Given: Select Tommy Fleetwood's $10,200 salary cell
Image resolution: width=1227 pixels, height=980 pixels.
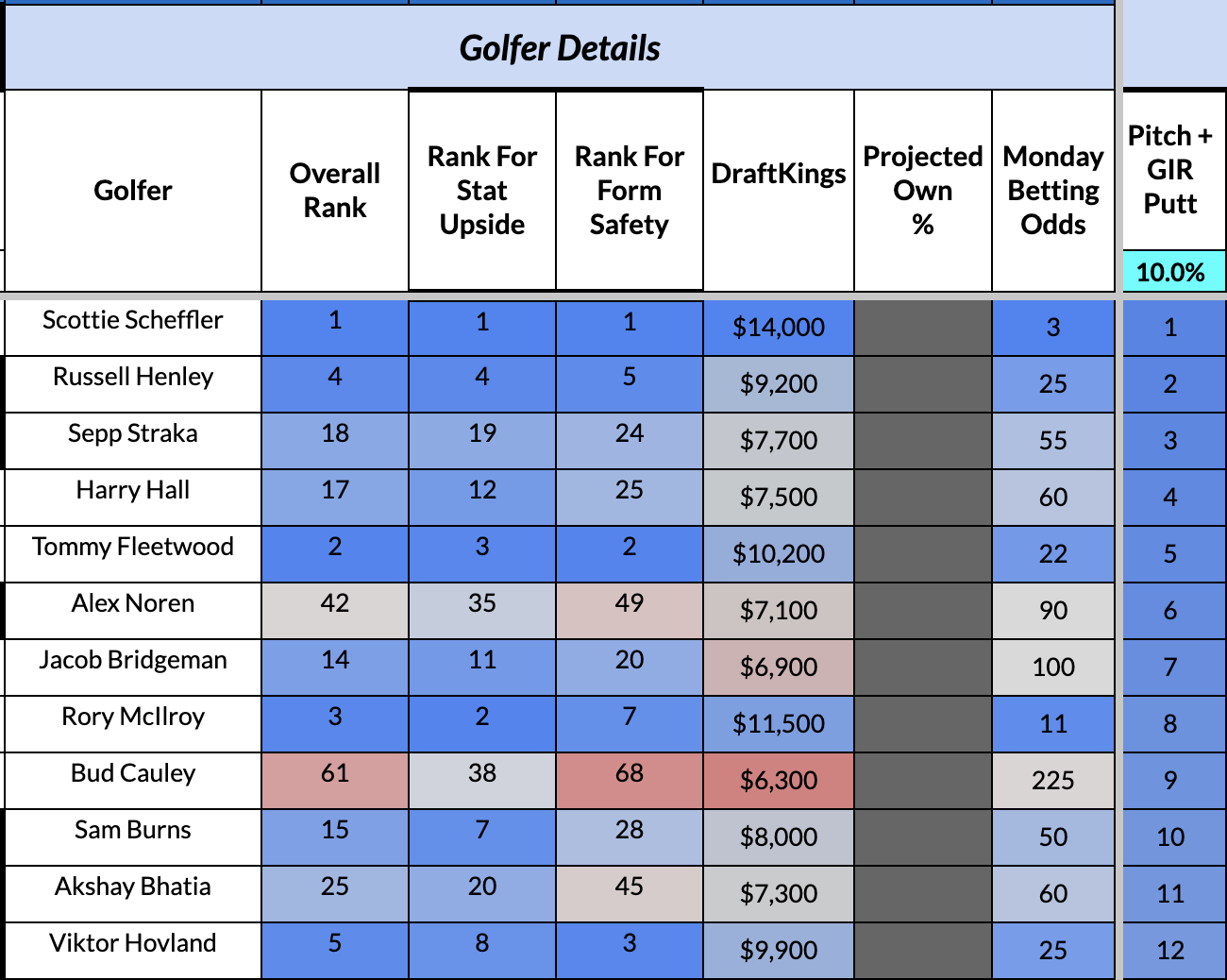Looking at the screenshot, I should pyautogui.click(x=779, y=554).
